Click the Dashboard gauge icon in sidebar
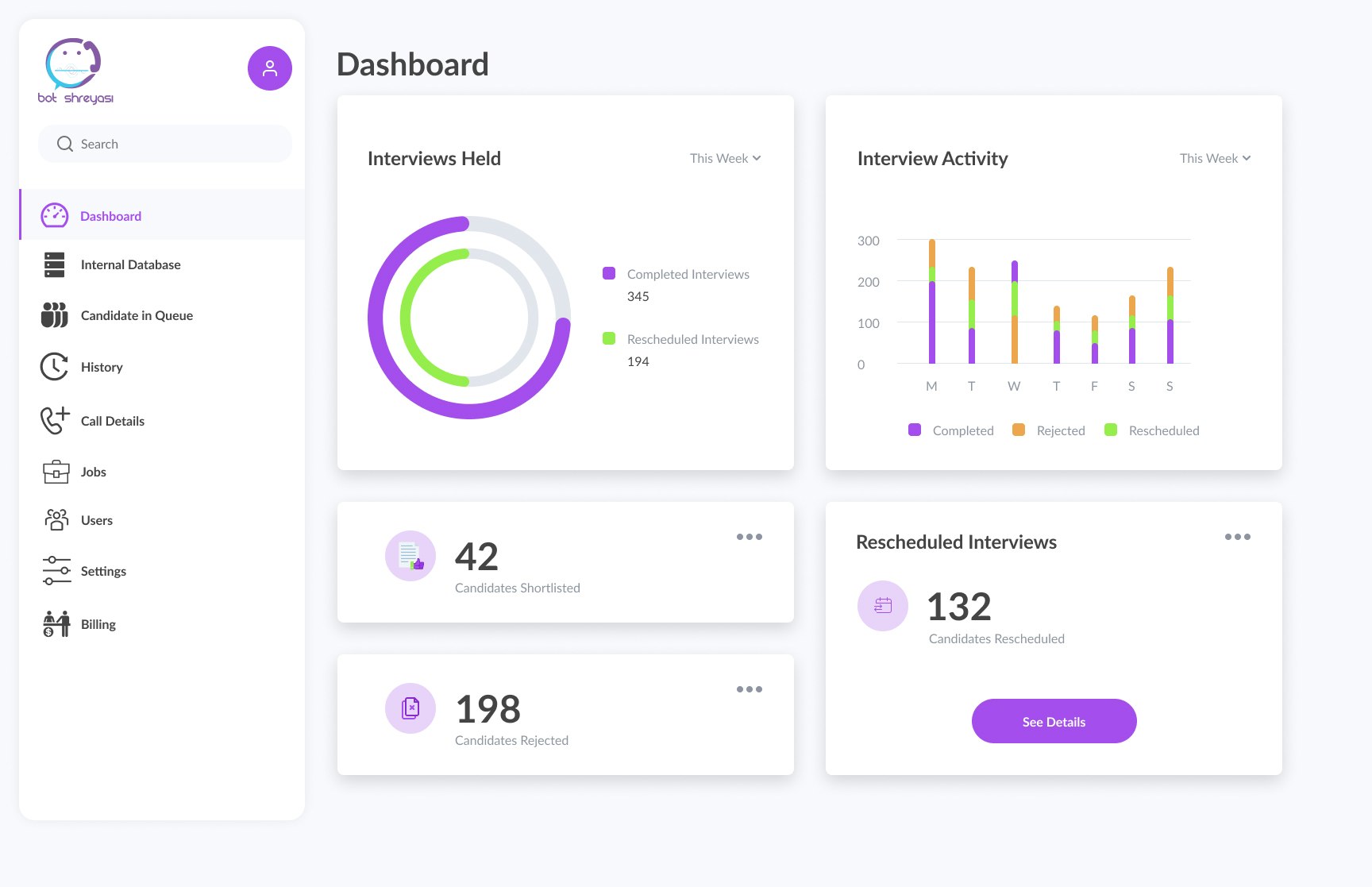1372x887 pixels. tap(55, 215)
